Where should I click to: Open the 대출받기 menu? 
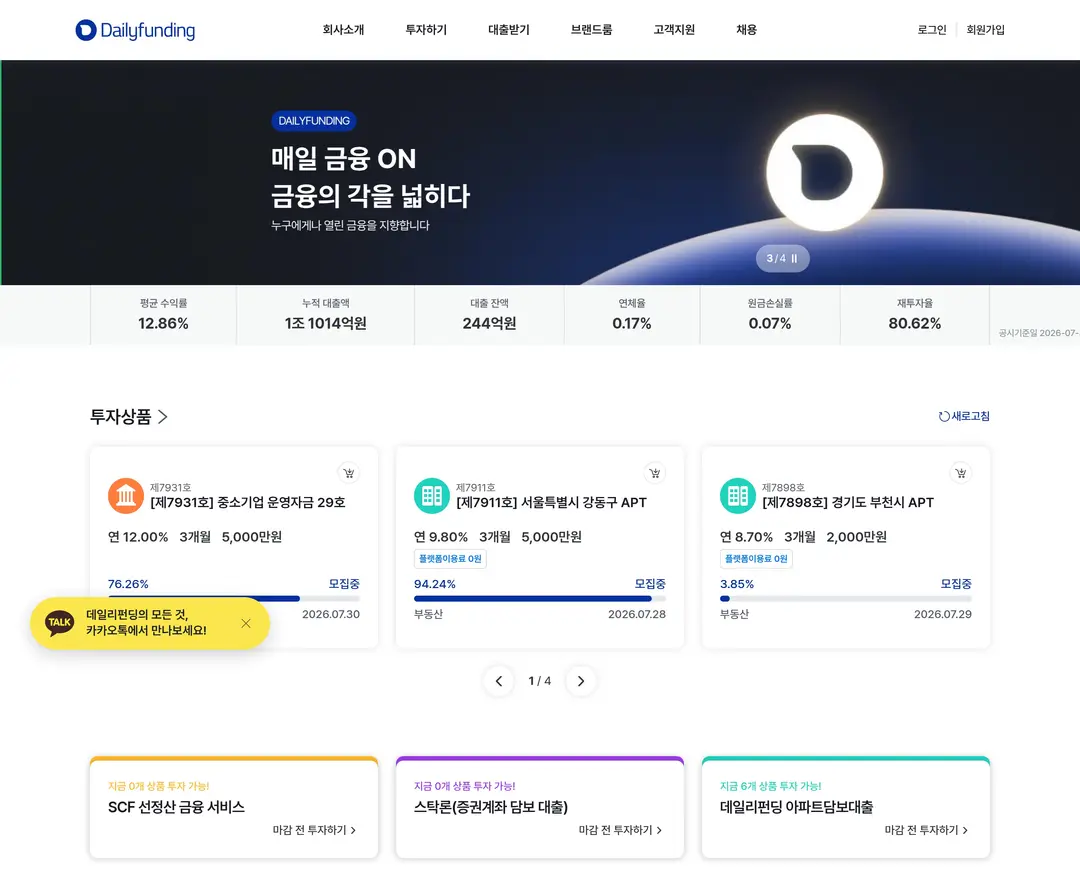[x=508, y=30]
